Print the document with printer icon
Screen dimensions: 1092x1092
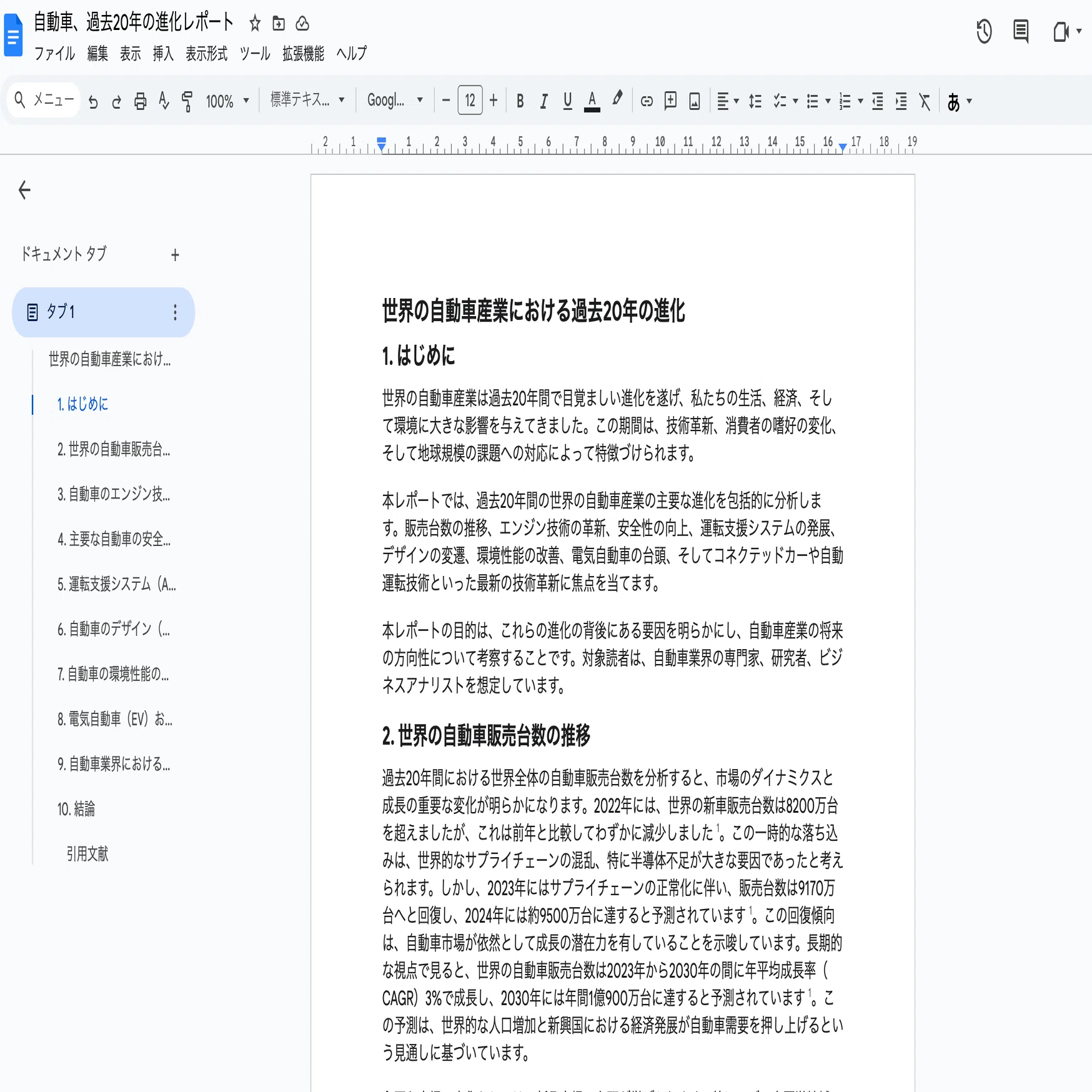pos(141,101)
